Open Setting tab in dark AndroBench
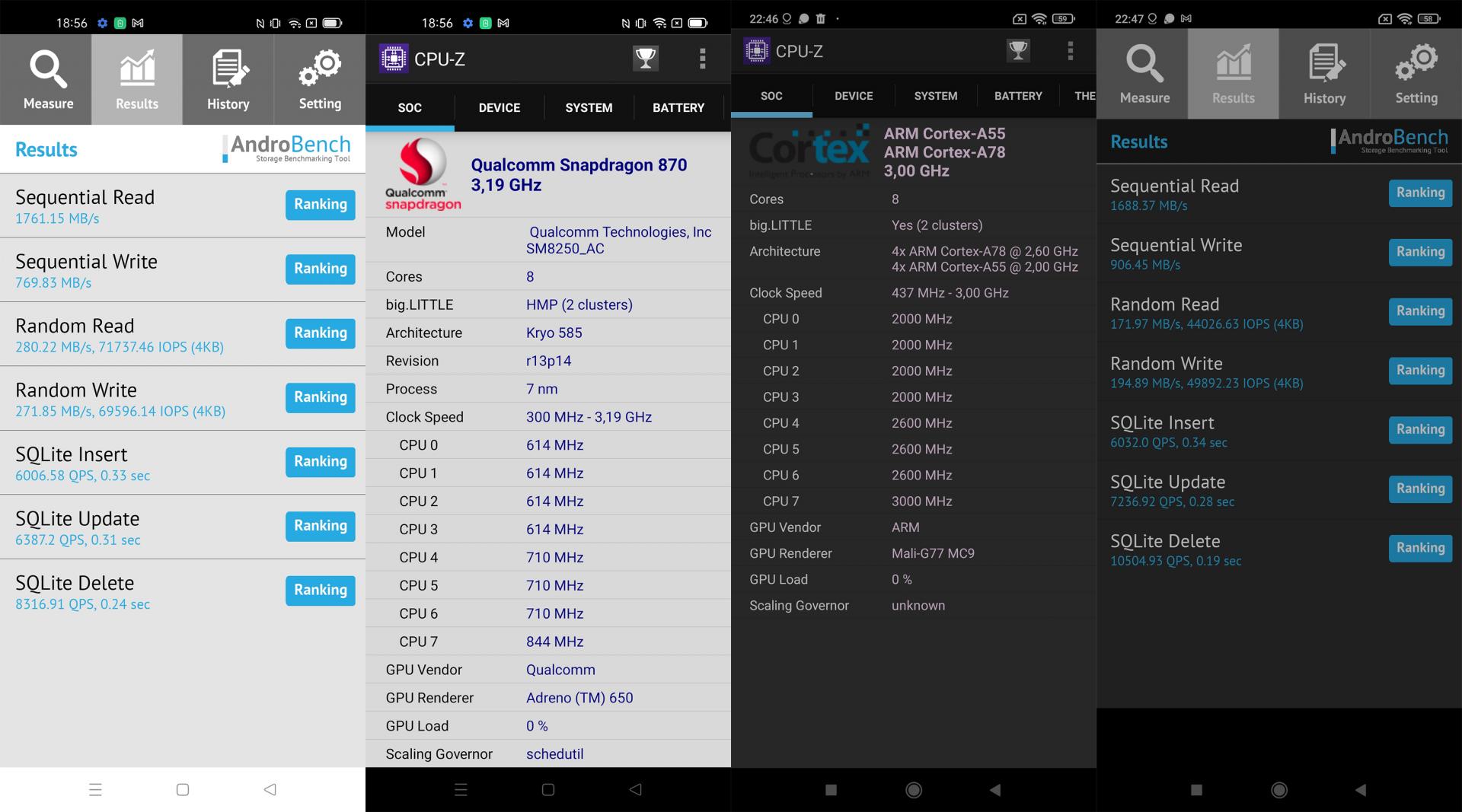This screenshot has height=812, width=1462. 1416,74
